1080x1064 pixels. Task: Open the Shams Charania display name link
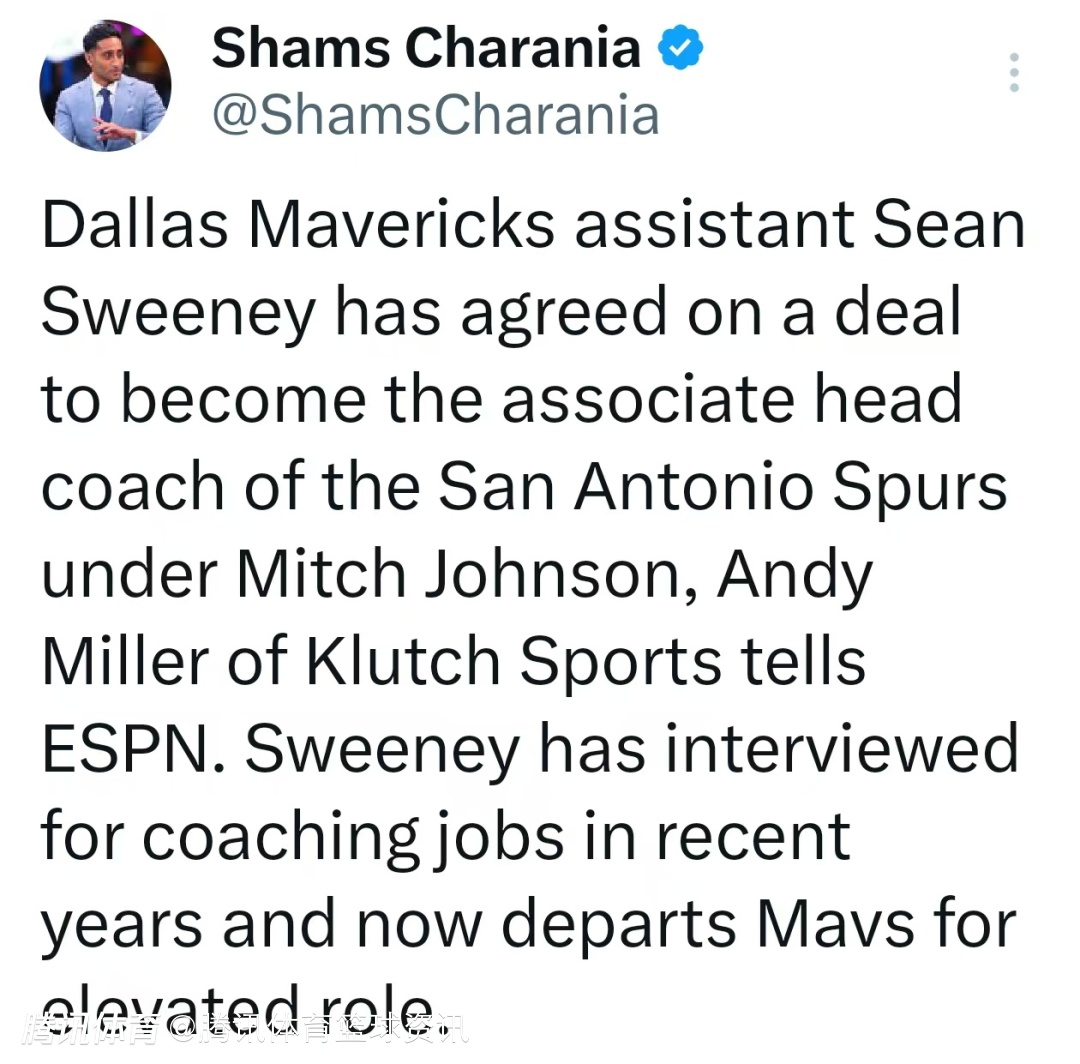426,47
